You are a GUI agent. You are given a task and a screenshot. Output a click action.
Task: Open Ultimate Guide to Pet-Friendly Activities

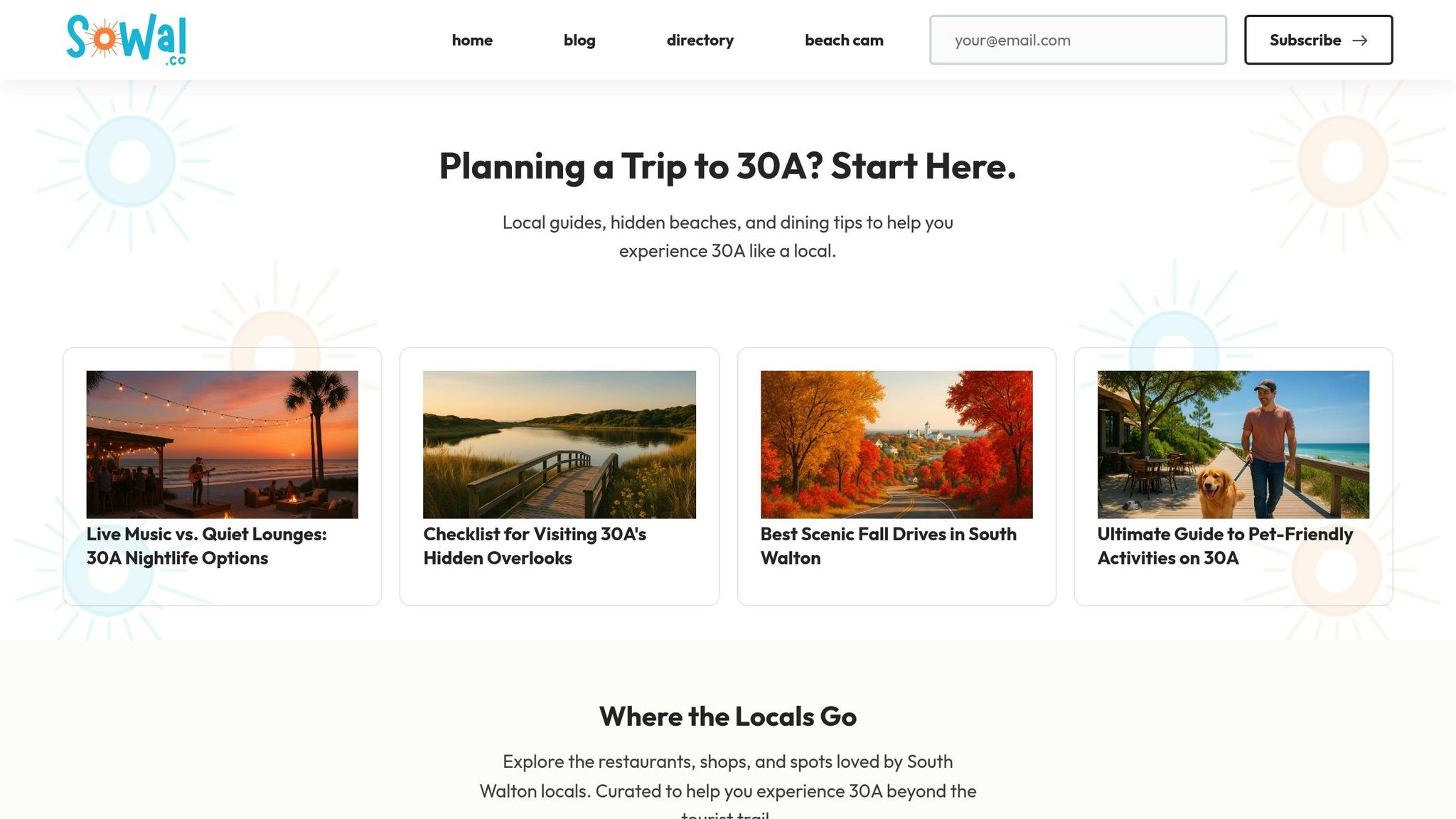coord(1224,546)
